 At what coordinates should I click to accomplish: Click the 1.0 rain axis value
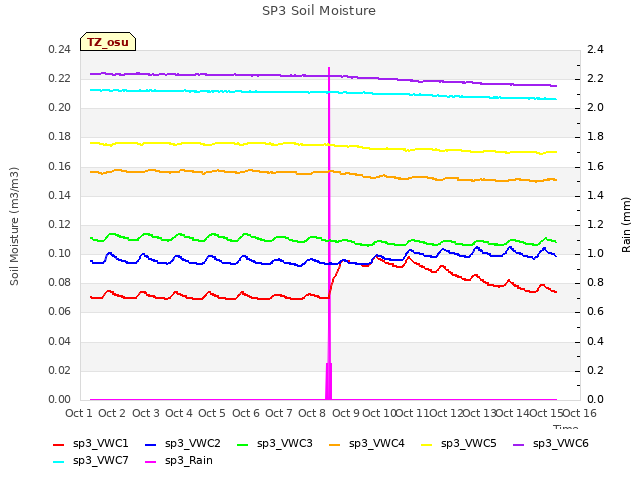click(595, 253)
